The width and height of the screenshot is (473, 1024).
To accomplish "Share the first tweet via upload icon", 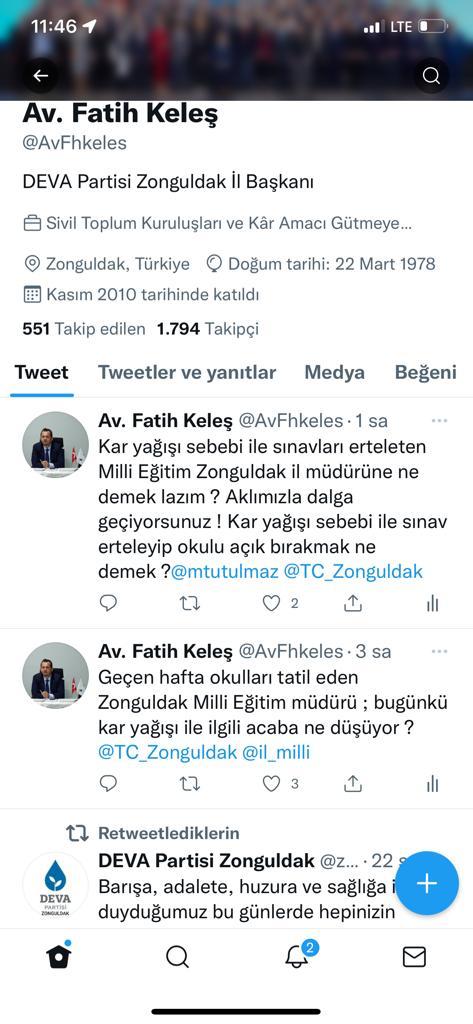I will (x=353, y=603).
